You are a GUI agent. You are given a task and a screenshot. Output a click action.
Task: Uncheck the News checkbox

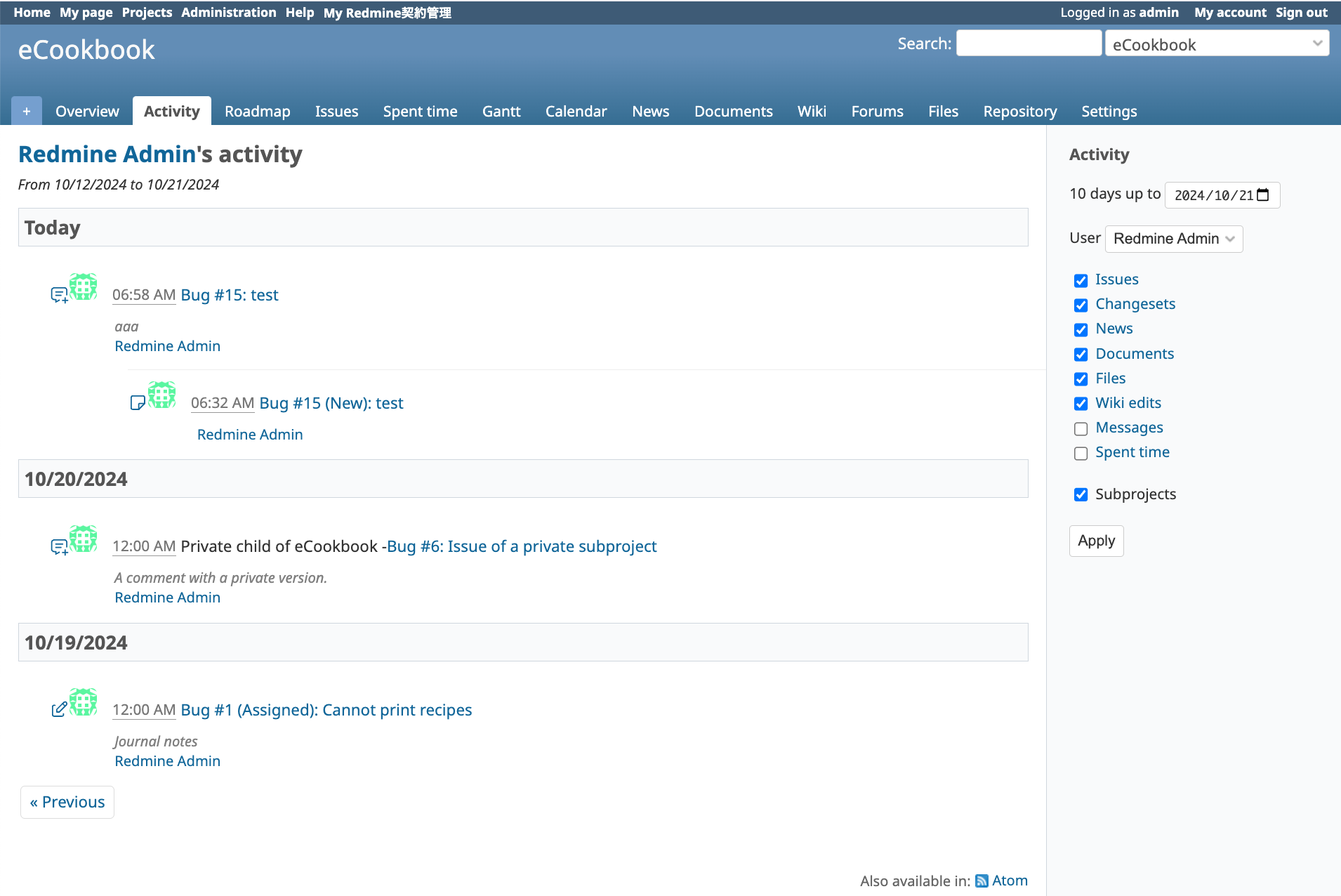1081,329
